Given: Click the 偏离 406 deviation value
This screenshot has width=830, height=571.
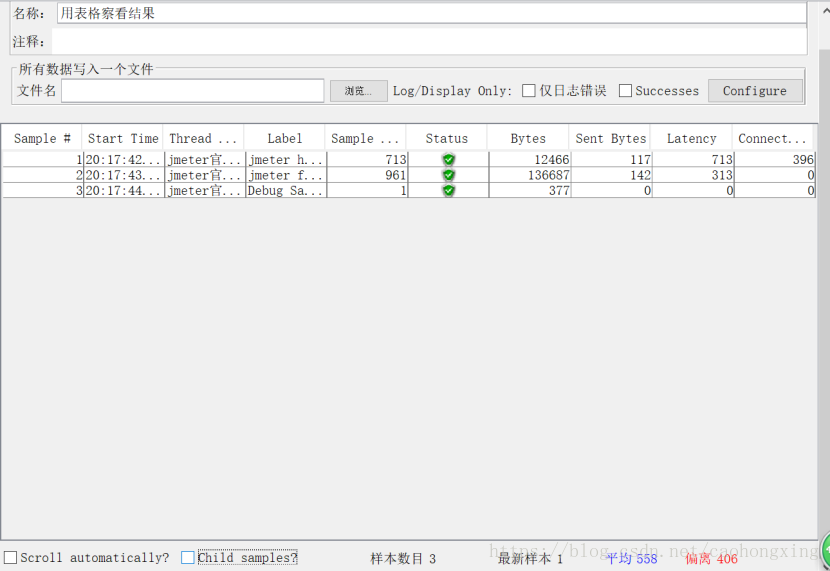Looking at the screenshot, I should point(711,558).
